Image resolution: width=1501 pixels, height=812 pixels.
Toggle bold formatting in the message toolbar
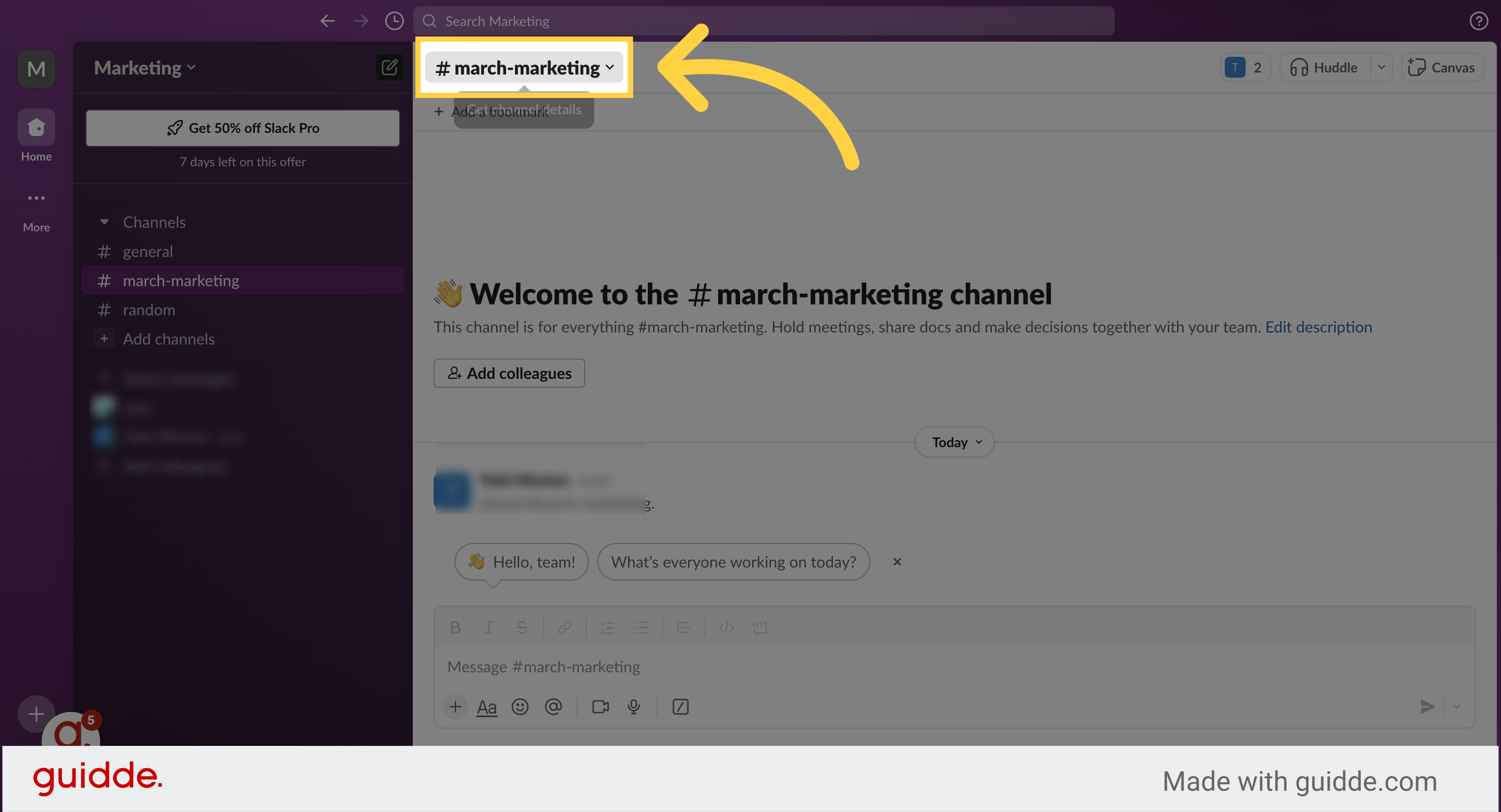tap(455, 628)
